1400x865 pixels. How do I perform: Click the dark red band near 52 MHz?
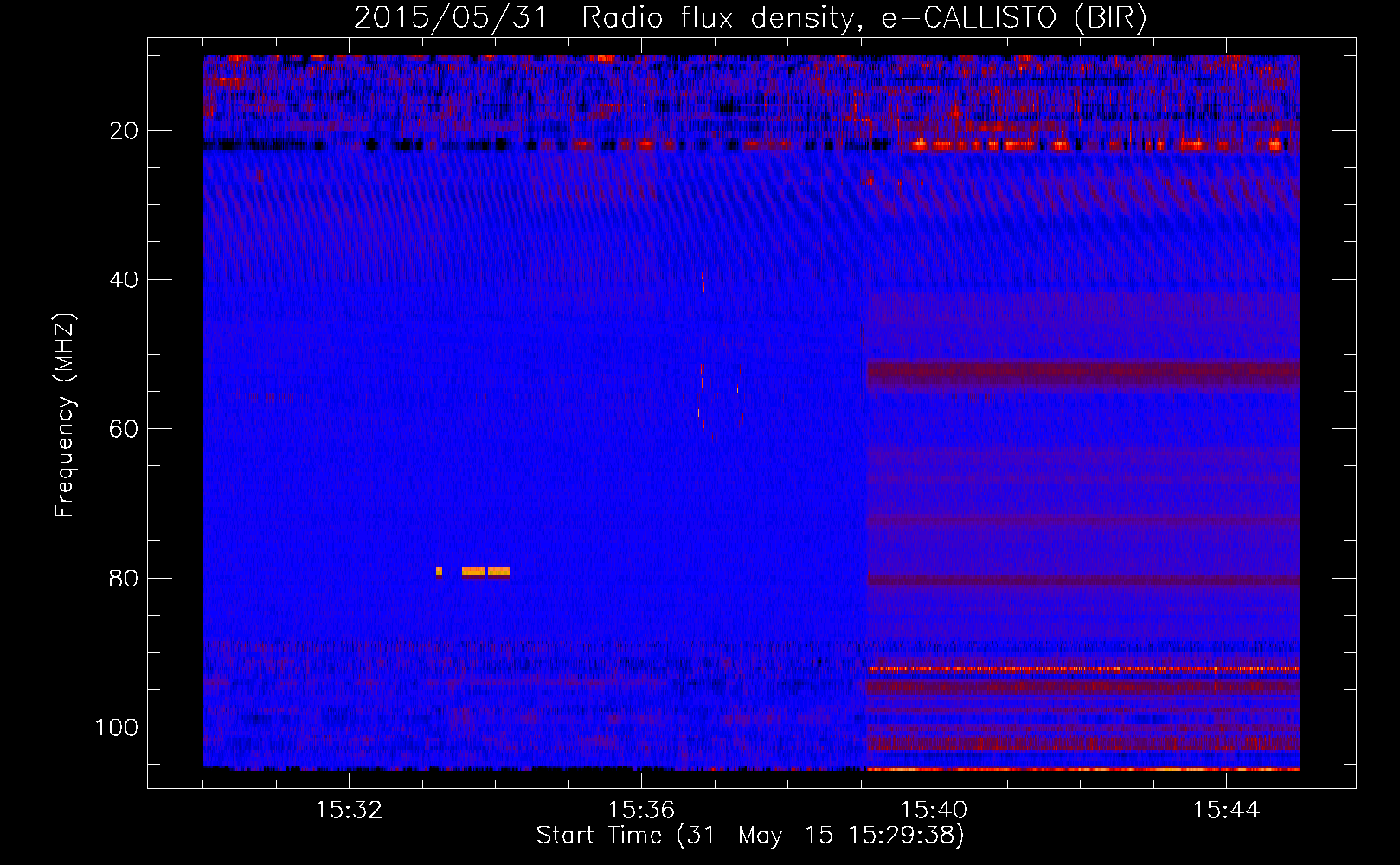coord(1083,374)
